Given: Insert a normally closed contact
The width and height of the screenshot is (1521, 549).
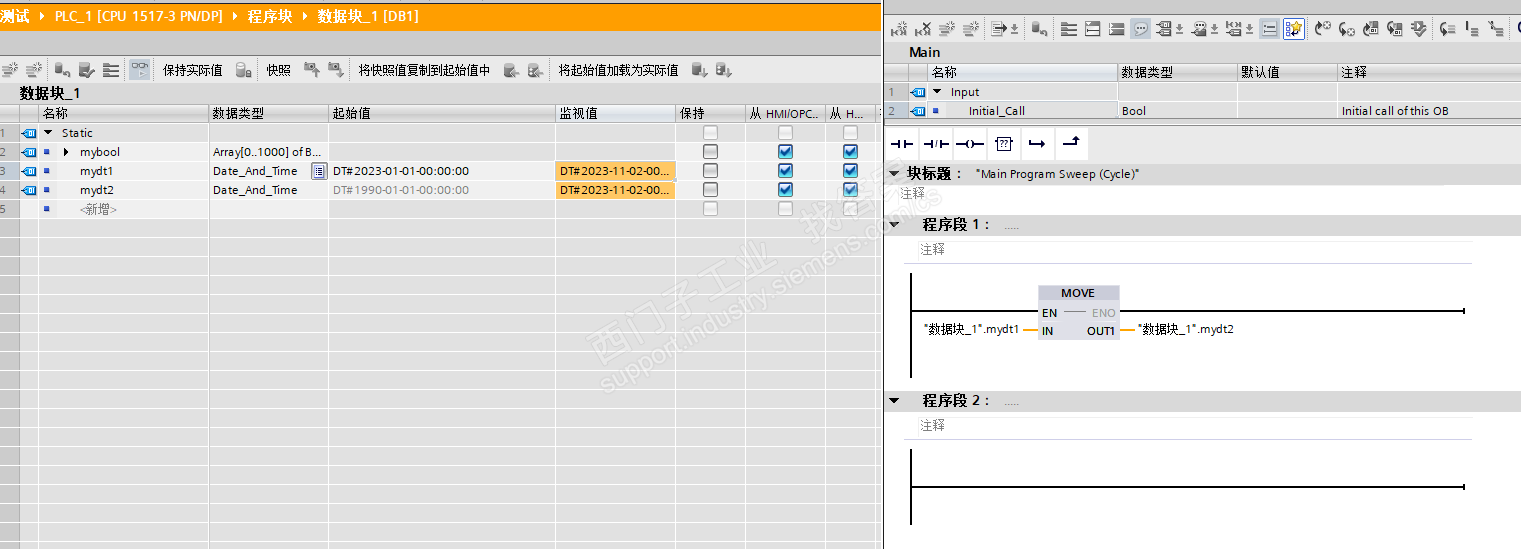Looking at the screenshot, I should pyautogui.click(x=936, y=144).
